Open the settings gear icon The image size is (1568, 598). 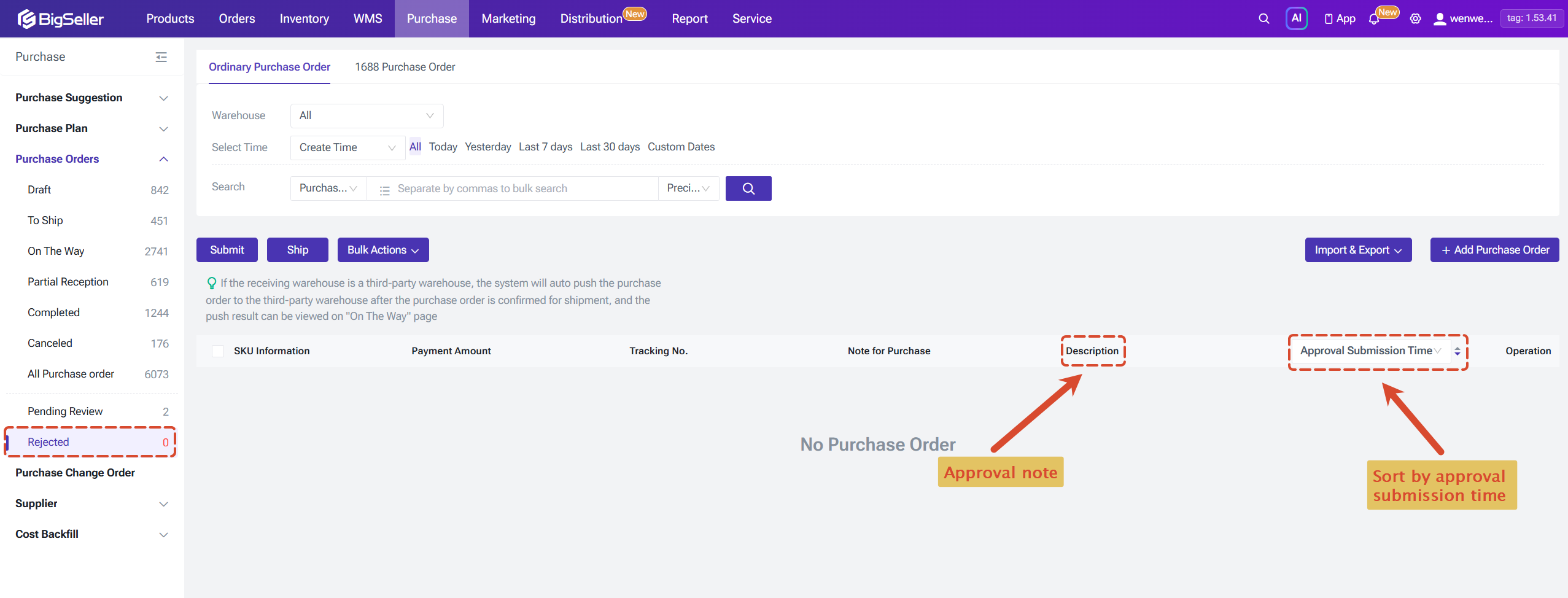point(1415,18)
